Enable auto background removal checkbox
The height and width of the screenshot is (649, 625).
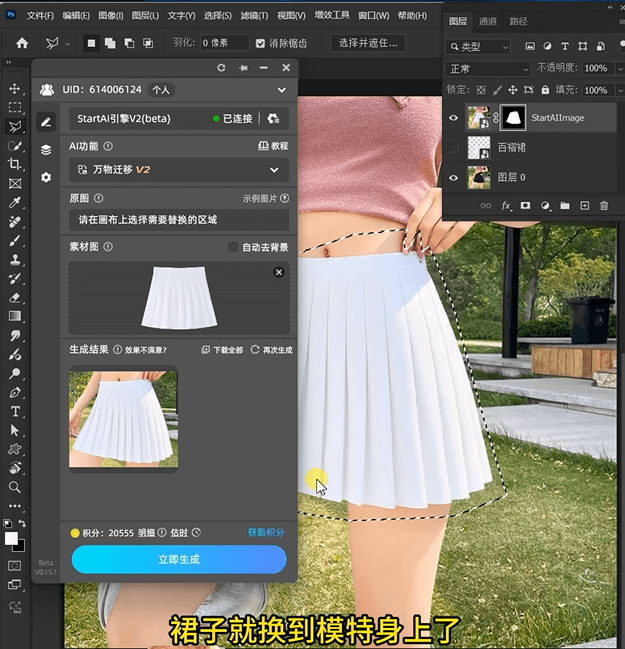click(x=233, y=247)
